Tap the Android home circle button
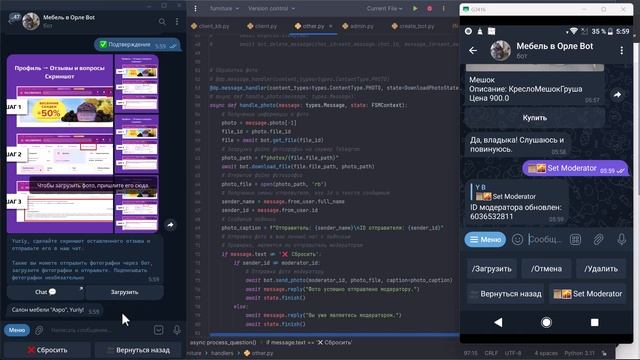The image size is (640, 360). click(546, 322)
